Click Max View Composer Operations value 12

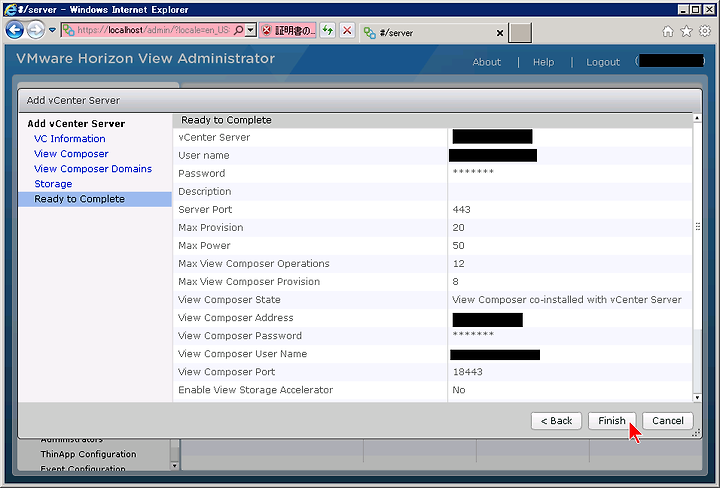click(458, 264)
